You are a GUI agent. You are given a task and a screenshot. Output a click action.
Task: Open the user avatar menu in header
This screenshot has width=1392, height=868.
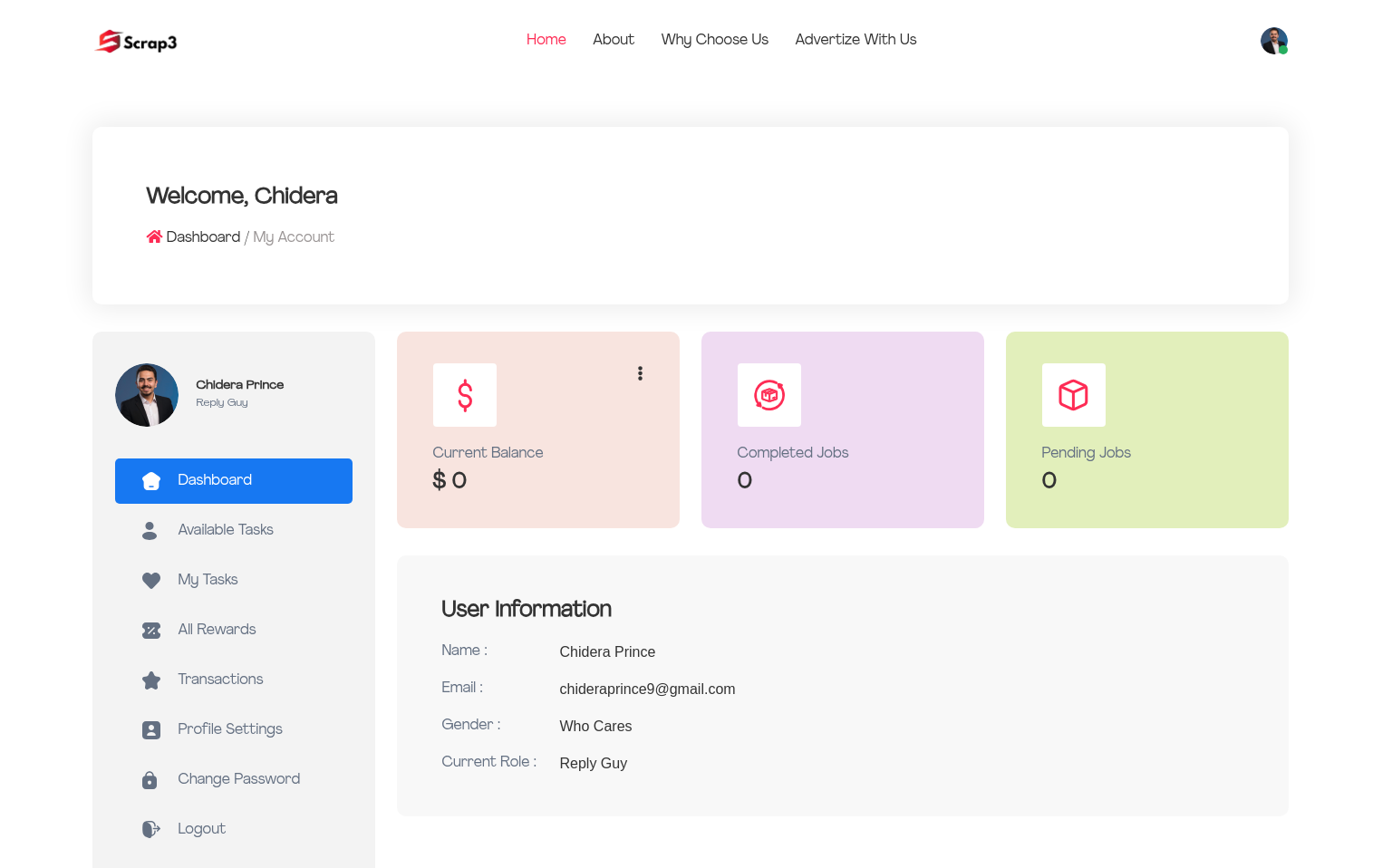point(1273,41)
